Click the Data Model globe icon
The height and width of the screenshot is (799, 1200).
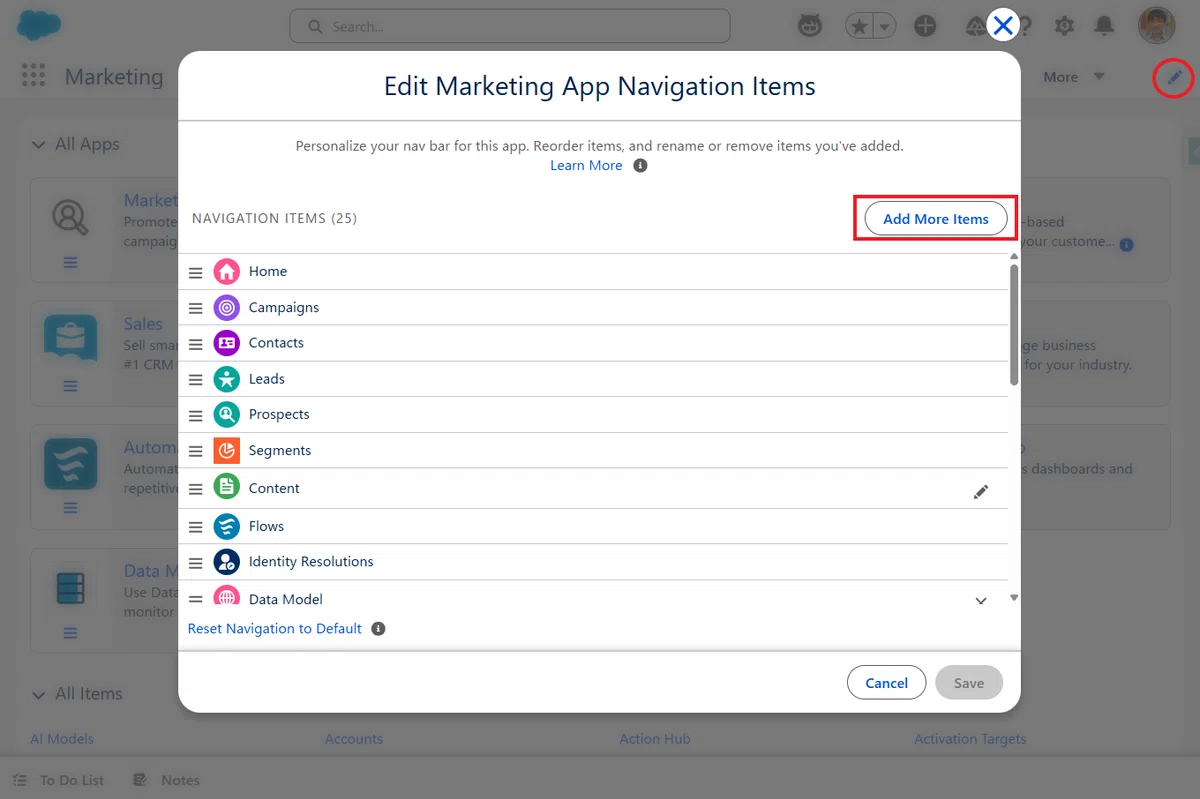[x=227, y=596]
